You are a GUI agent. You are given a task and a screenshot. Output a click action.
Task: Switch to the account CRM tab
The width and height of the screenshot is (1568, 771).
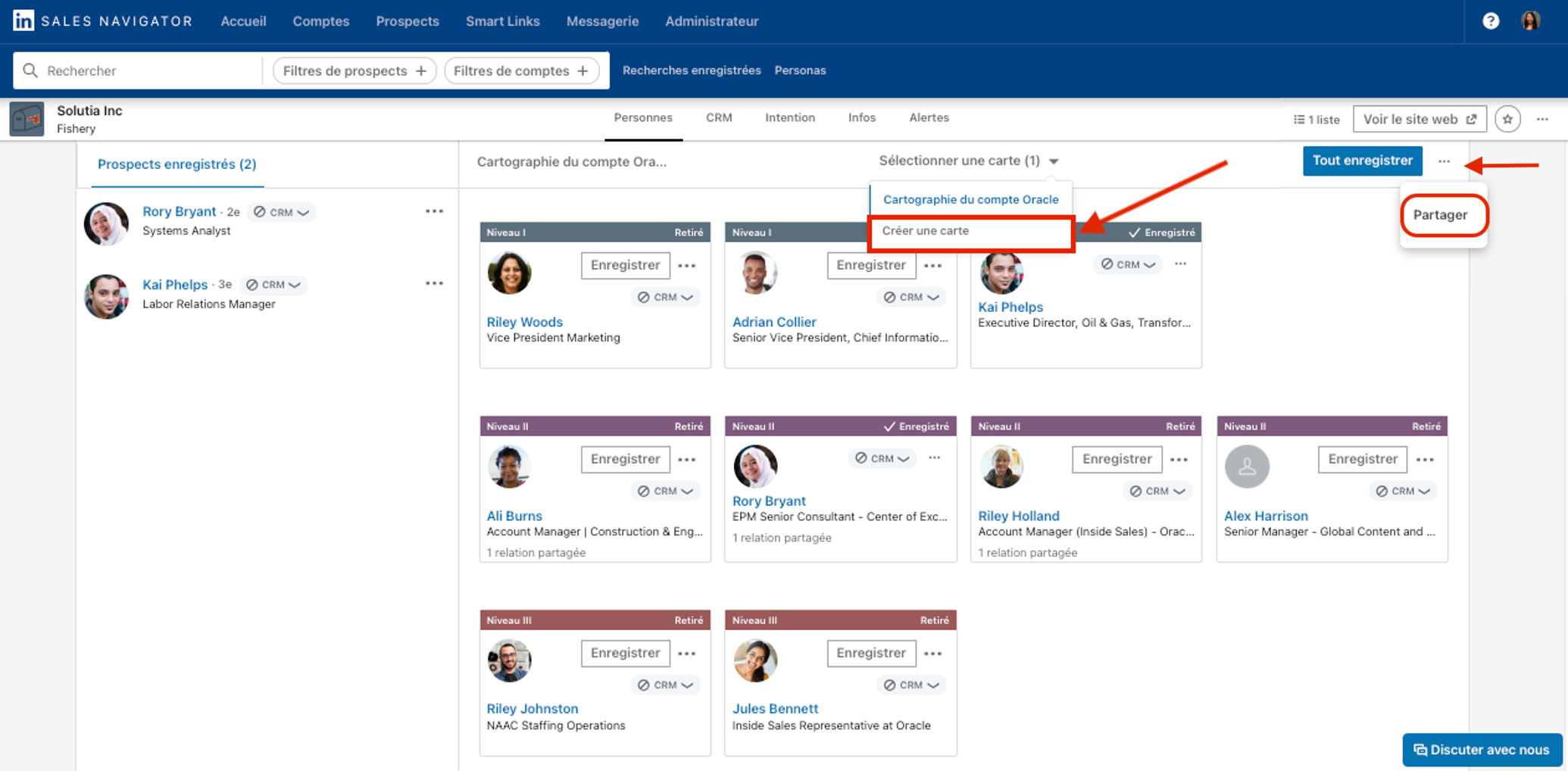point(719,117)
